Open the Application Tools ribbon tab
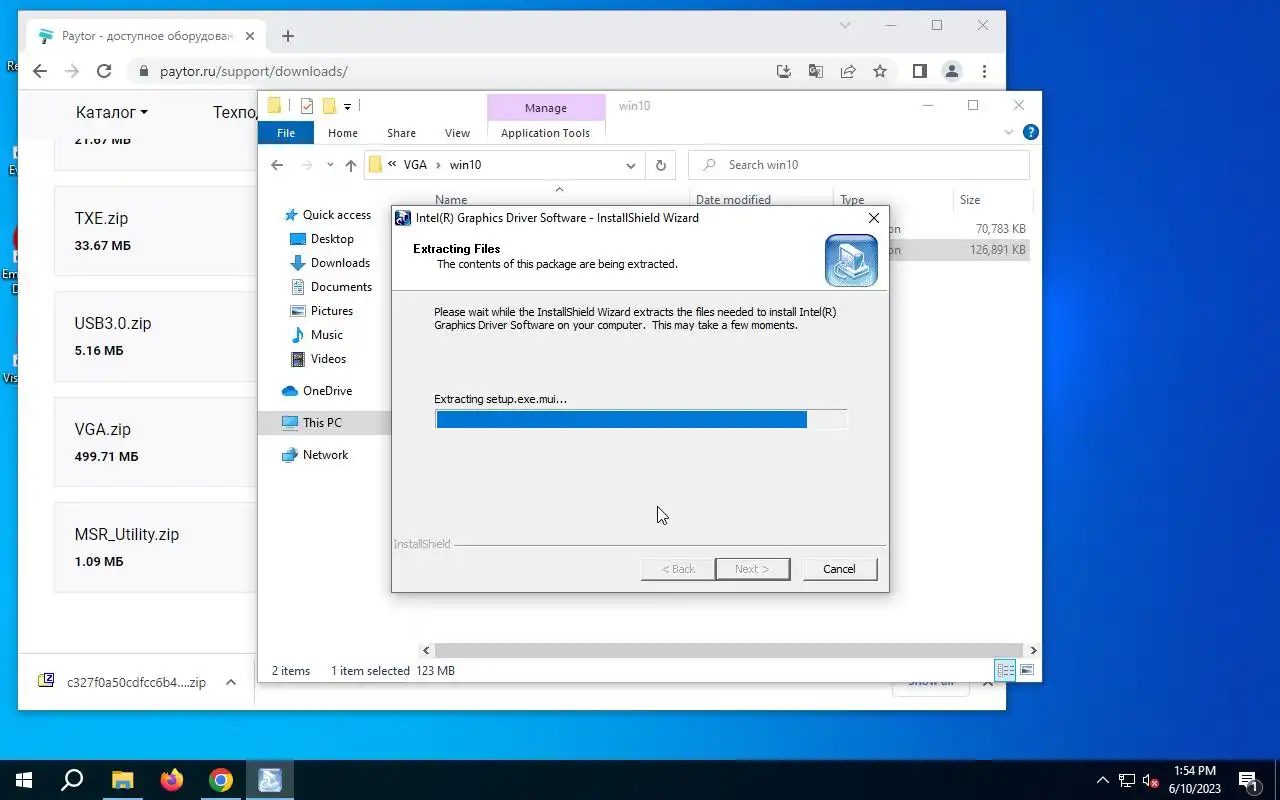Screen dimensions: 1280x800 pyautogui.click(x=545, y=133)
